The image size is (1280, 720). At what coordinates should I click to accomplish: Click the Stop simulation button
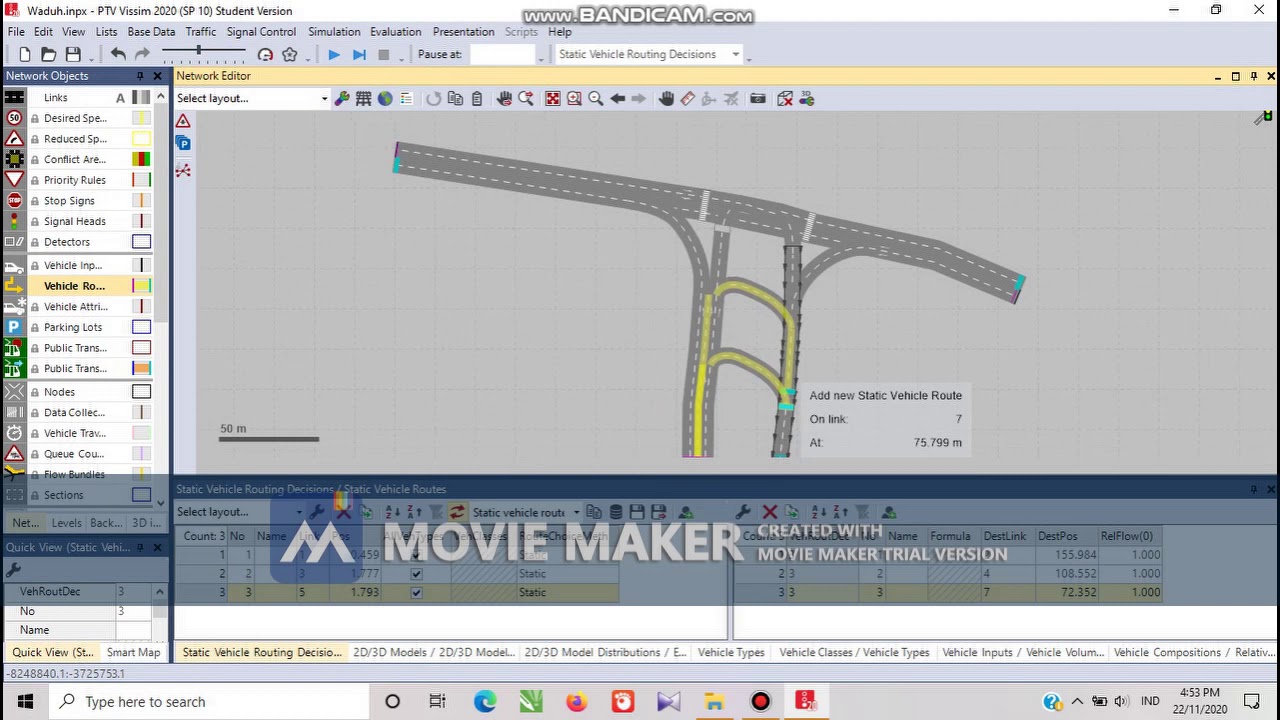click(x=383, y=54)
